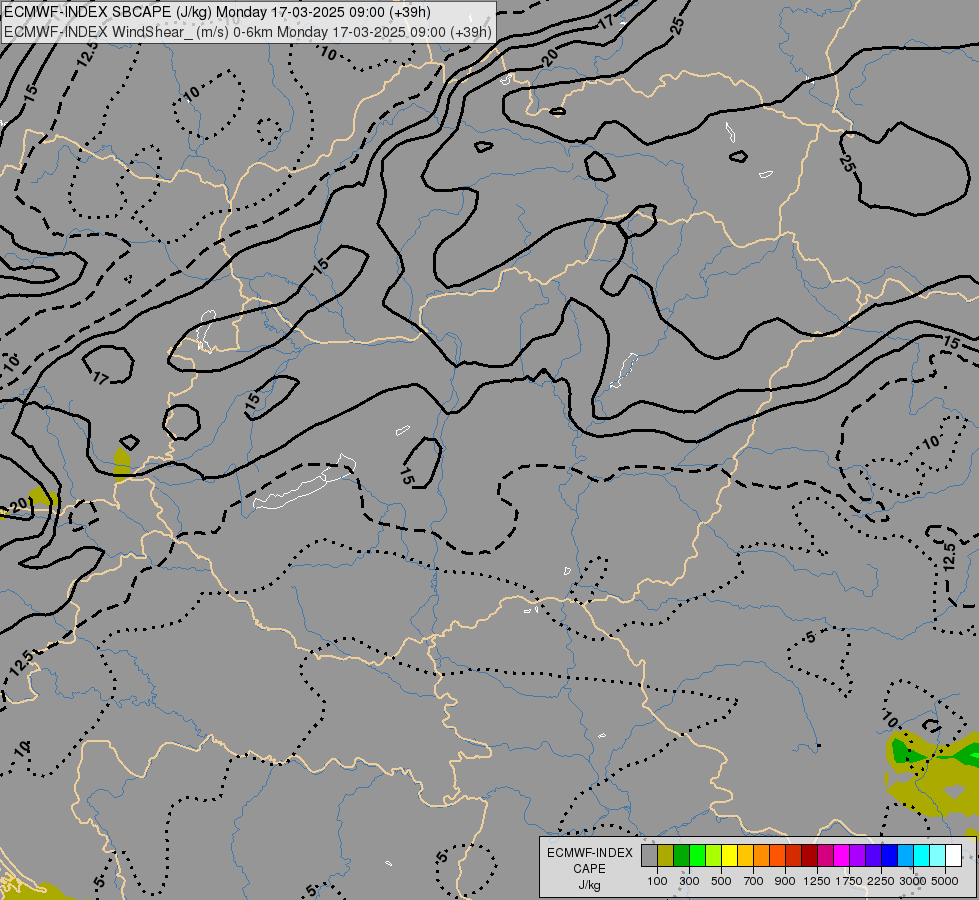Click the legend value 900
Screen dimensions: 979x900
point(785,881)
